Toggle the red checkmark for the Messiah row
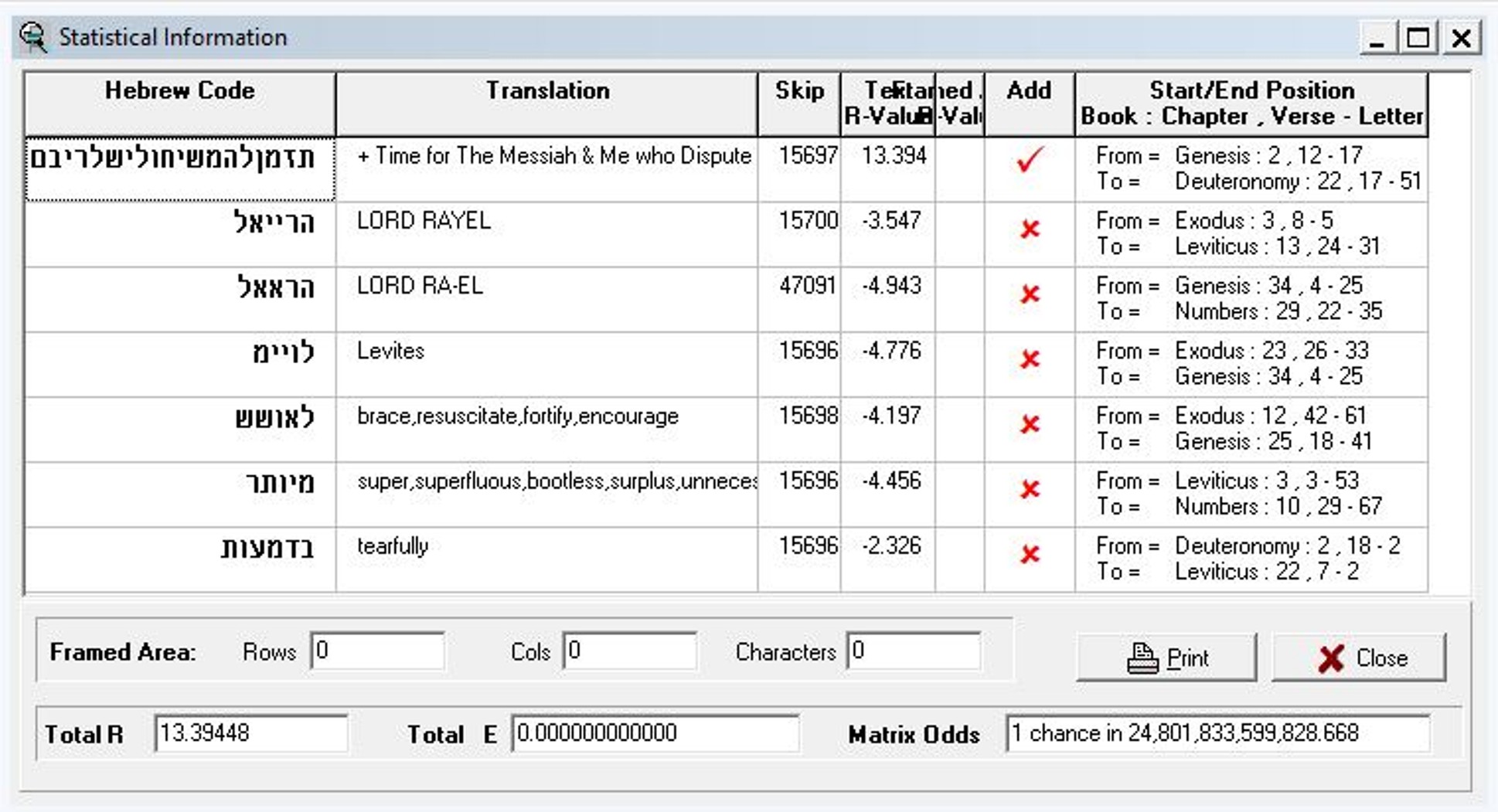This screenshot has width=1498, height=812. click(1030, 159)
